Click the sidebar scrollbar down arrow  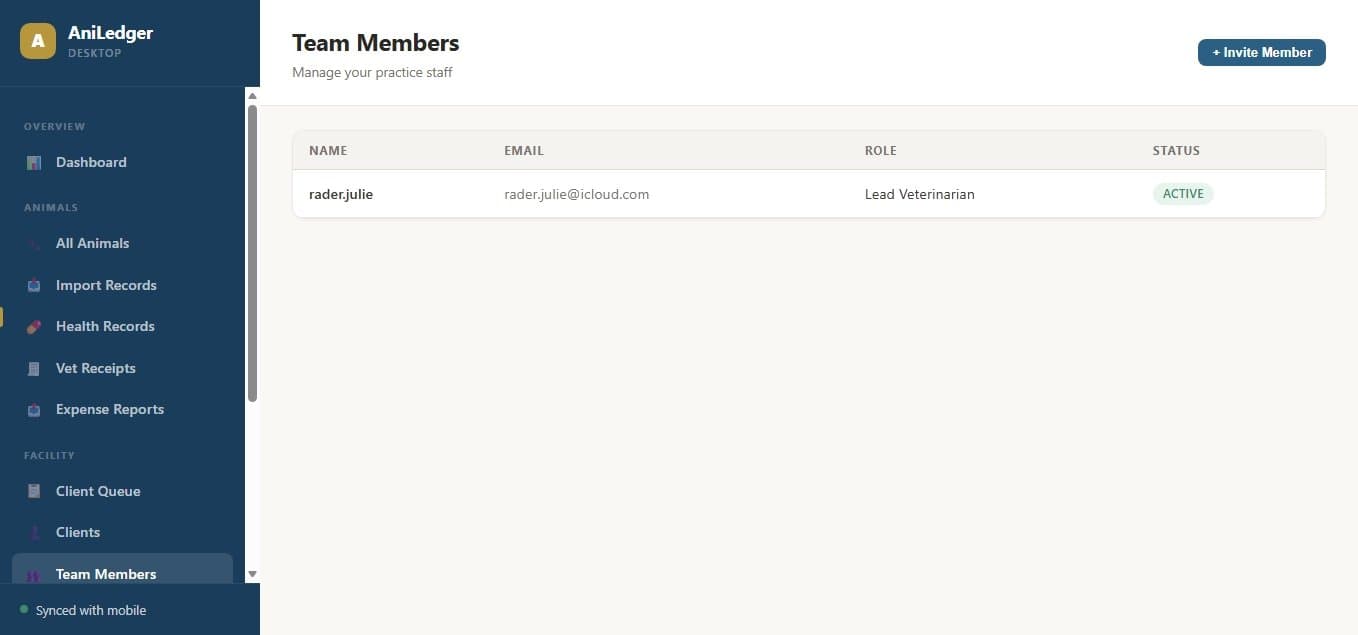pyautogui.click(x=252, y=572)
